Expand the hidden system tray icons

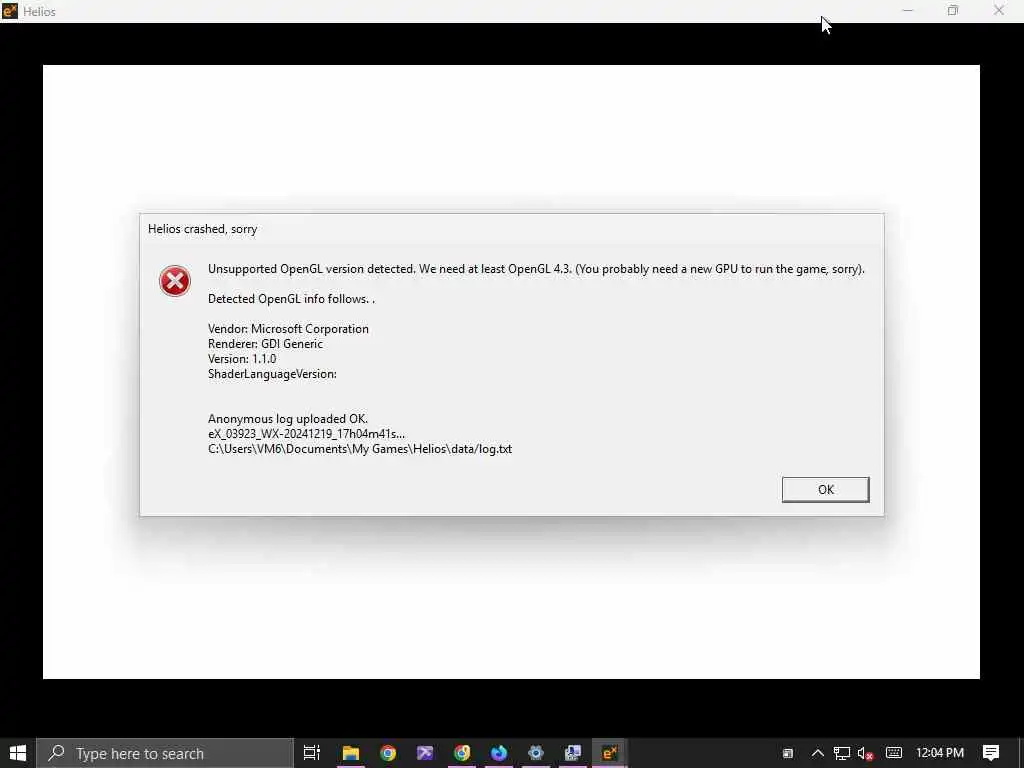click(x=818, y=753)
